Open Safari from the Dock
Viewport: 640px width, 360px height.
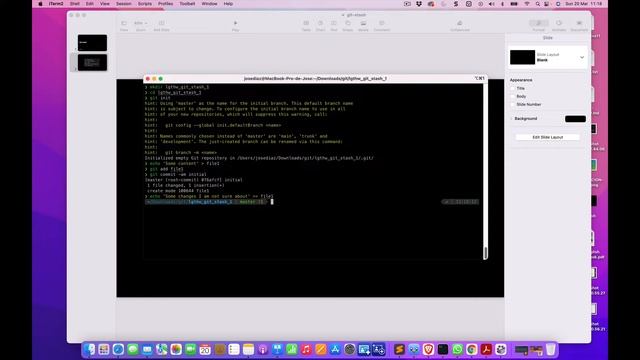[x=118, y=349]
